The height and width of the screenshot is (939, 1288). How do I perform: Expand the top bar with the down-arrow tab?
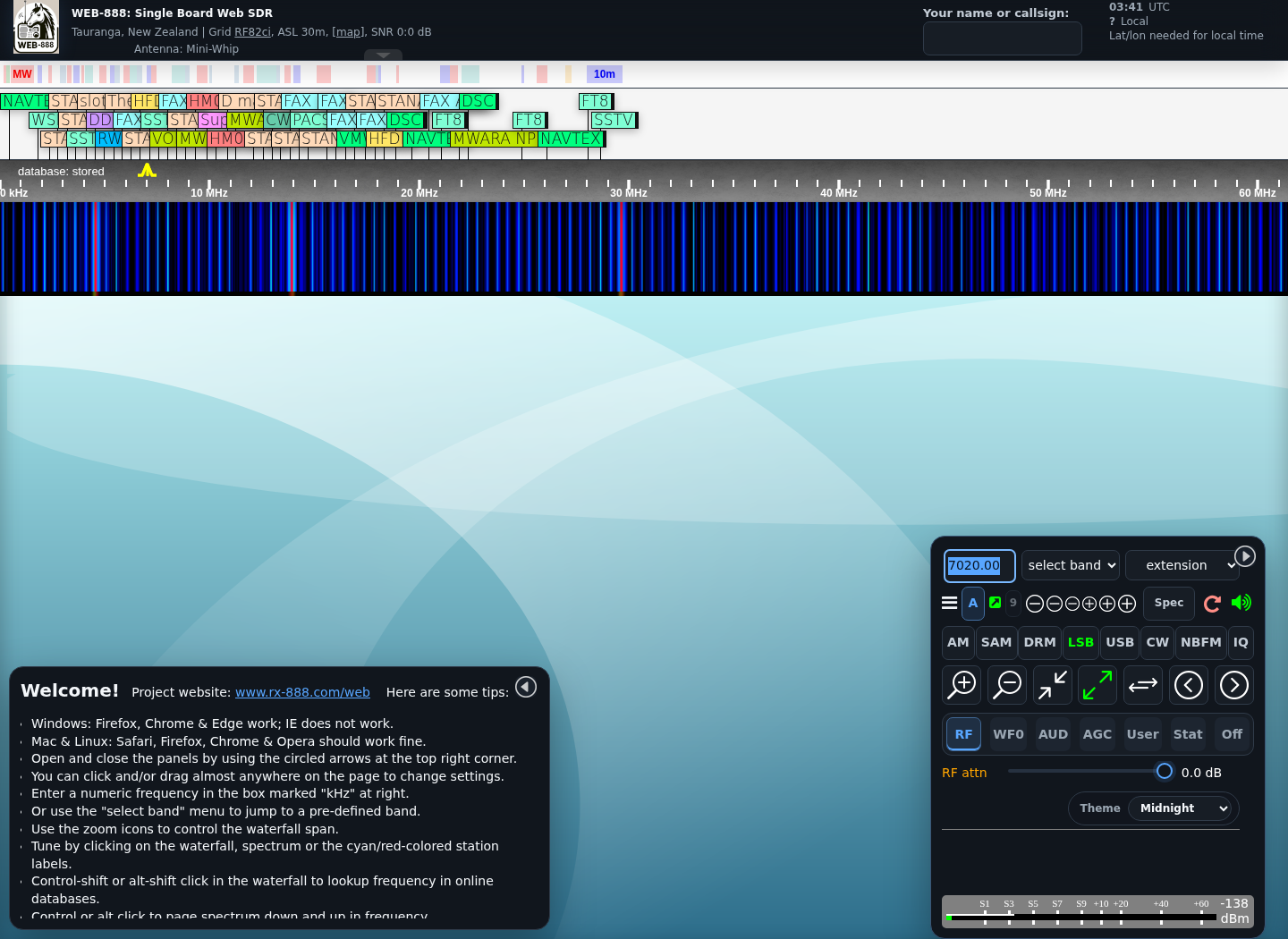coord(383,55)
